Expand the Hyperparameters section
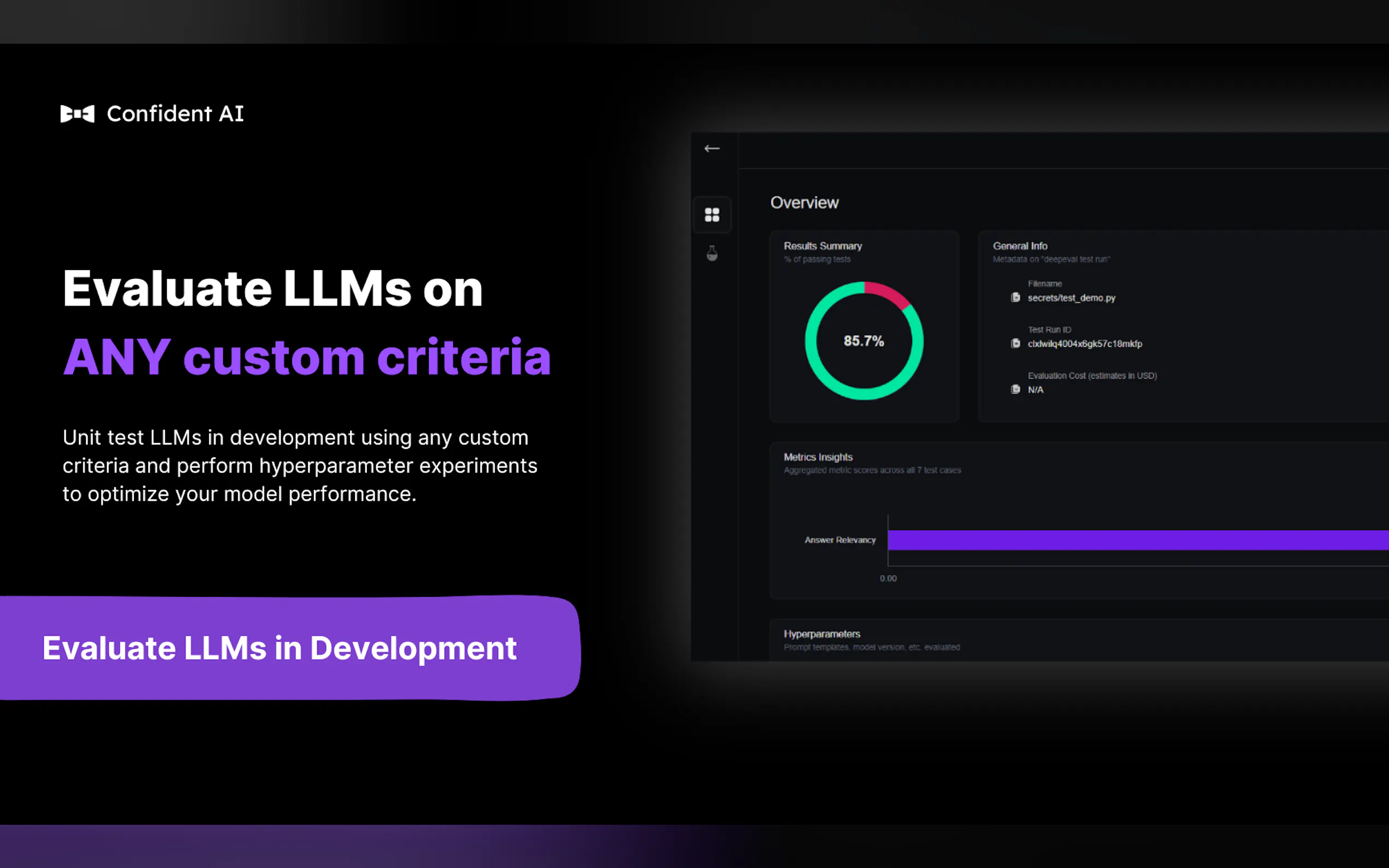This screenshot has height=868, width=1389. [822, 634]
